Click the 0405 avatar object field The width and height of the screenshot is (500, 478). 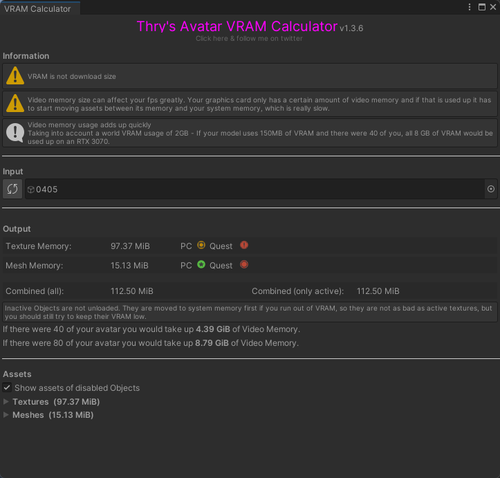(x=255, y=189)
